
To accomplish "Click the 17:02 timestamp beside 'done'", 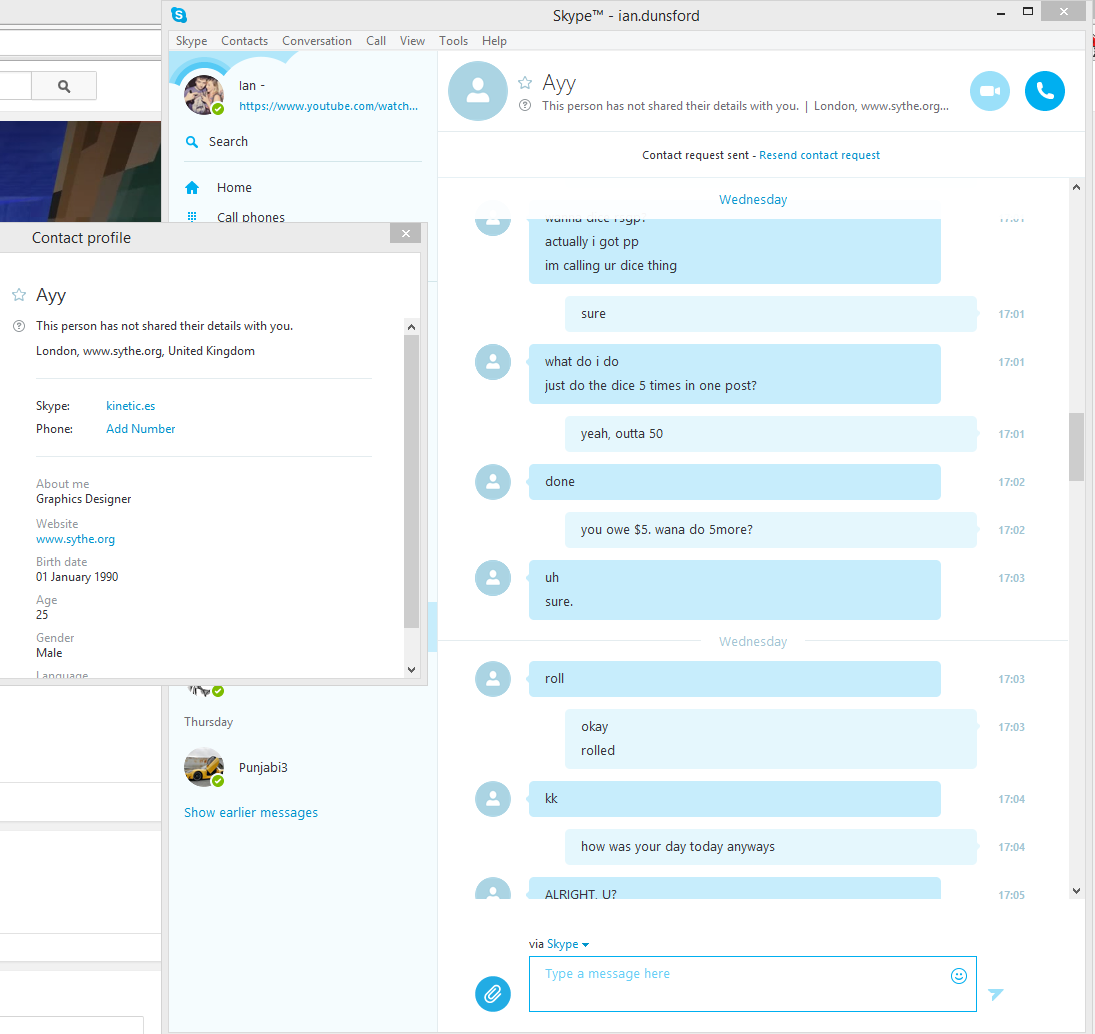I will [1011, 482].
